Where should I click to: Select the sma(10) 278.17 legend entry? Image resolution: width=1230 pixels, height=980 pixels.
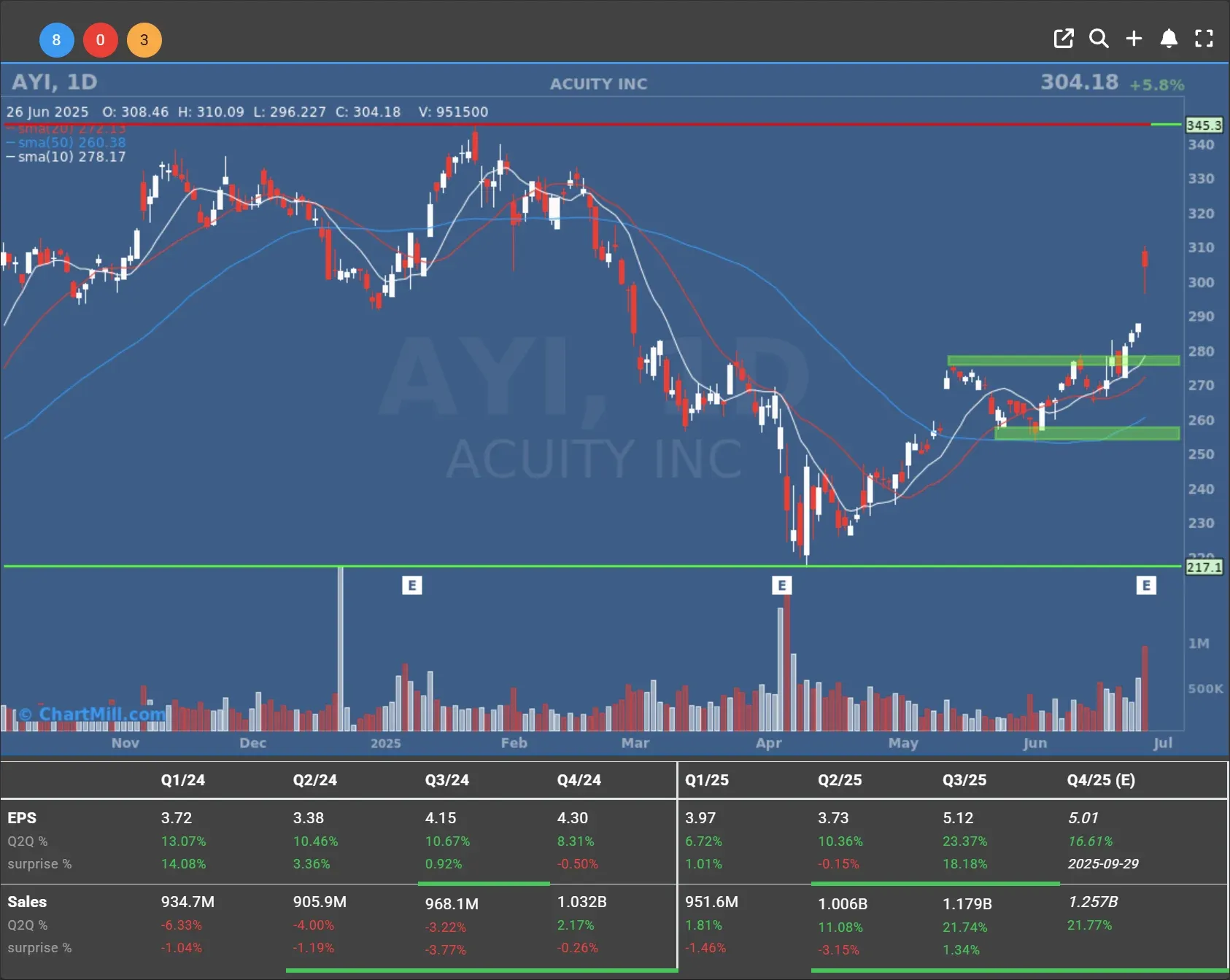(66, 157)
